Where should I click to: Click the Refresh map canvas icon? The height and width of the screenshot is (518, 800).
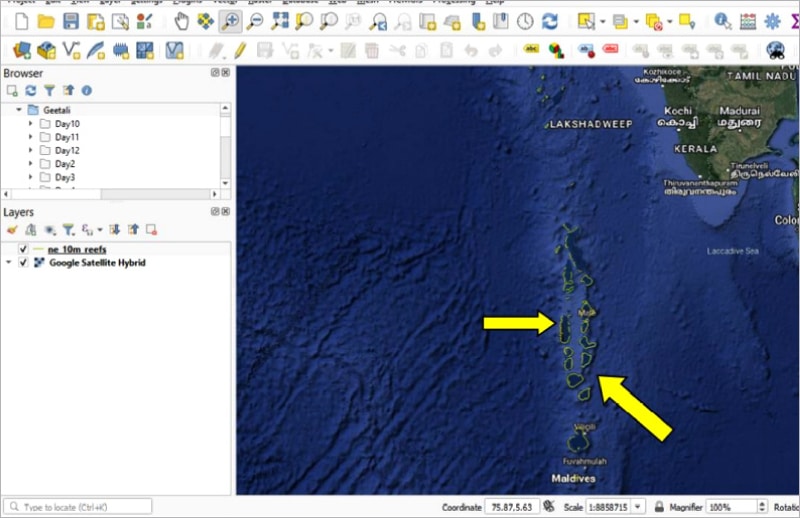click(x=550, y=21)
